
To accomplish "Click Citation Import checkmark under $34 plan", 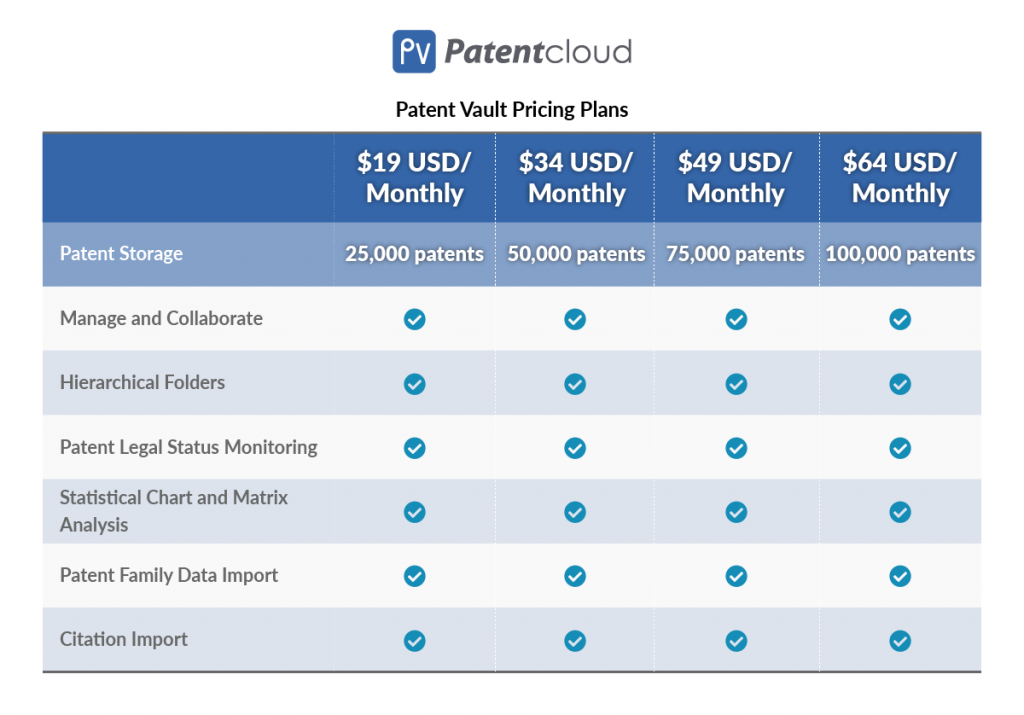I will 575,641.
